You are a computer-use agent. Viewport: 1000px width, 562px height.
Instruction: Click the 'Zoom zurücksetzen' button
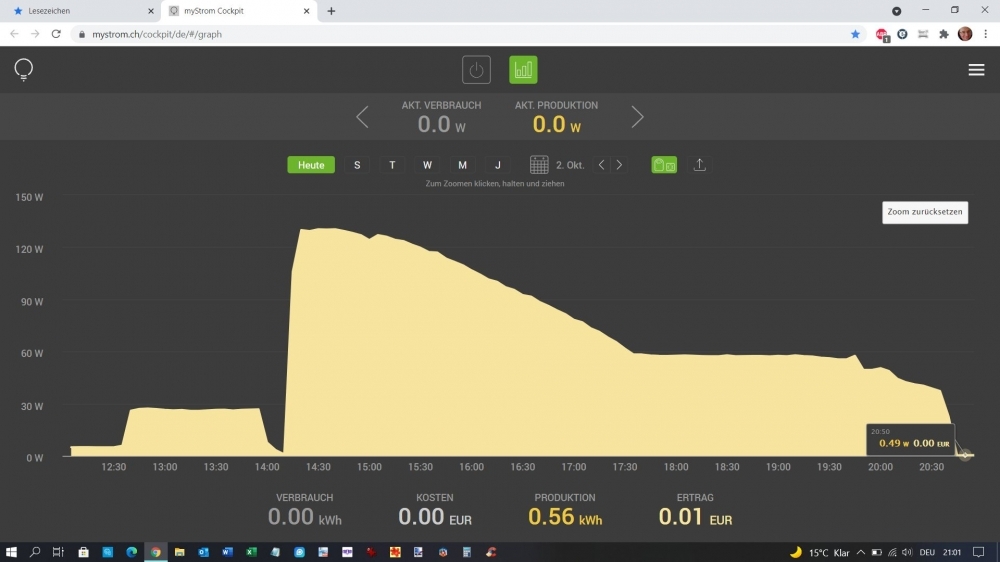[925, 213]
